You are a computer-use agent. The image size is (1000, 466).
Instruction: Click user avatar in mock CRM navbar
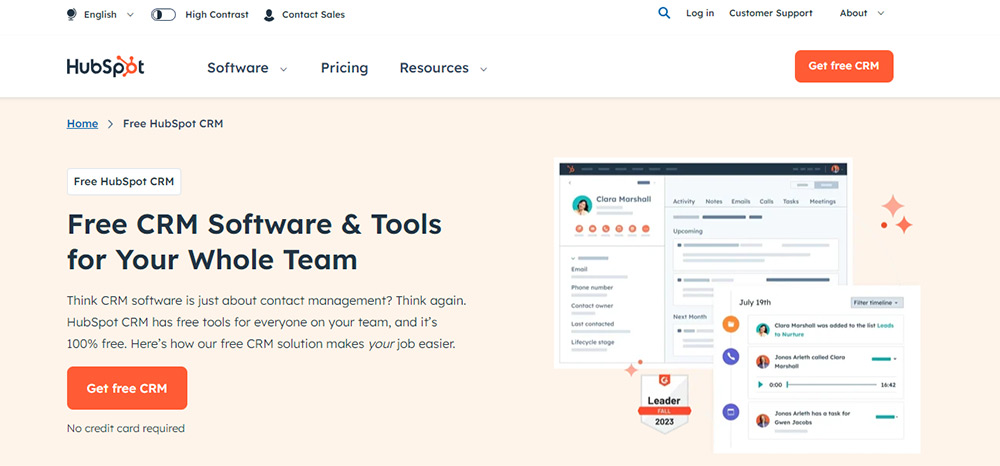pos(835,169)
